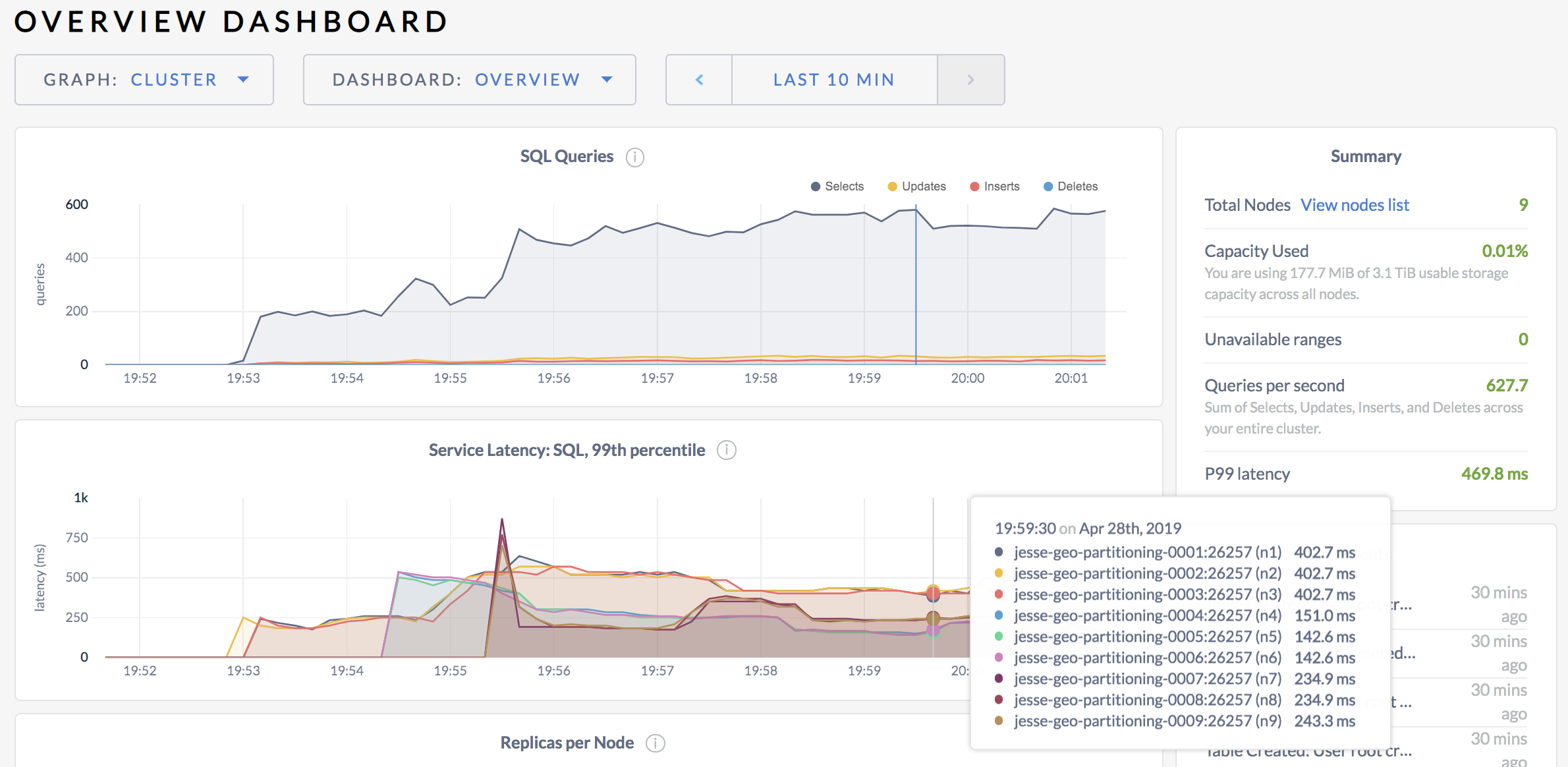Open the Last 10 Min time range selector
This screenshot has height=767, width=1568.
(x=833, y=79)
